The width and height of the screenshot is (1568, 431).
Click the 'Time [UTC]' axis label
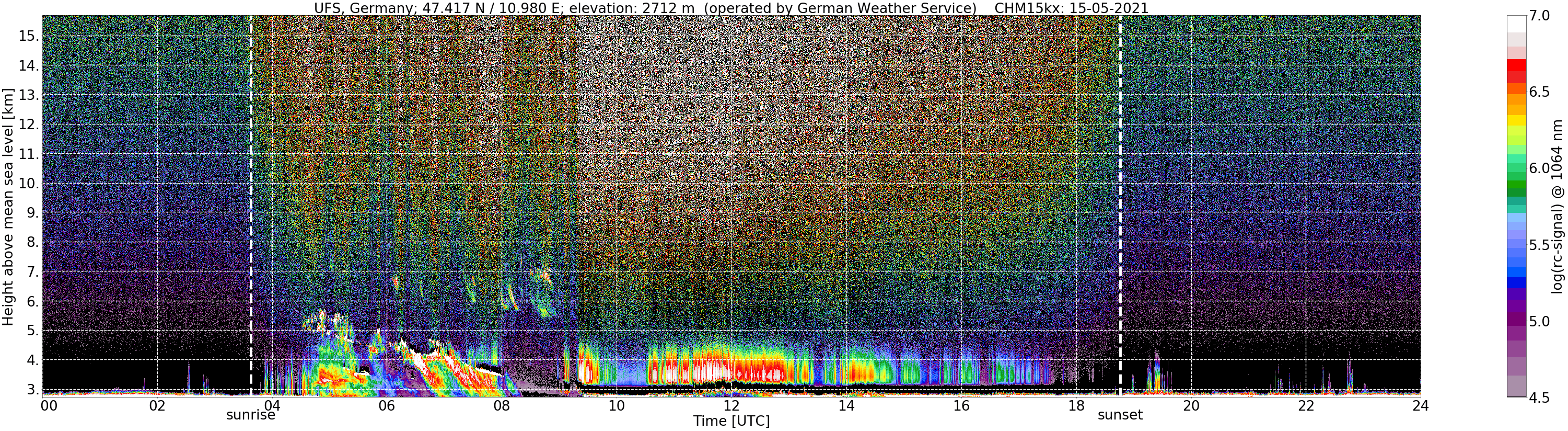[x=731, y=421]
